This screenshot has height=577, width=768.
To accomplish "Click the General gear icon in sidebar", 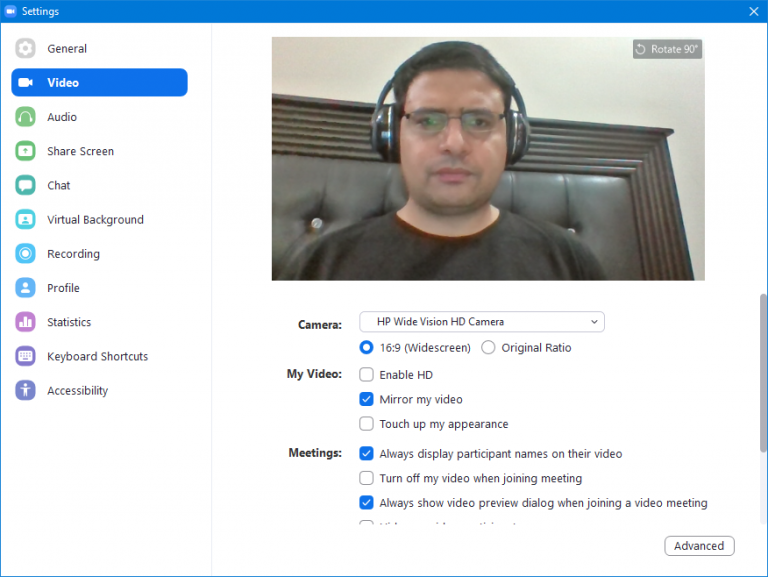I will pos(26,48).
